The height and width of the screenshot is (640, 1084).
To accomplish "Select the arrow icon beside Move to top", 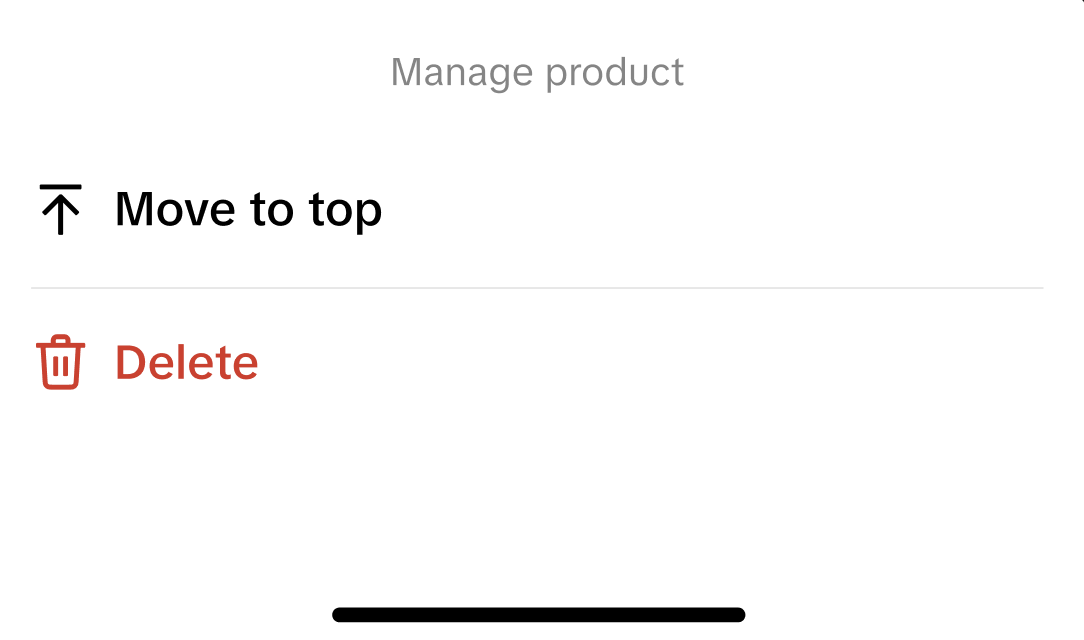I will point(60,210).
